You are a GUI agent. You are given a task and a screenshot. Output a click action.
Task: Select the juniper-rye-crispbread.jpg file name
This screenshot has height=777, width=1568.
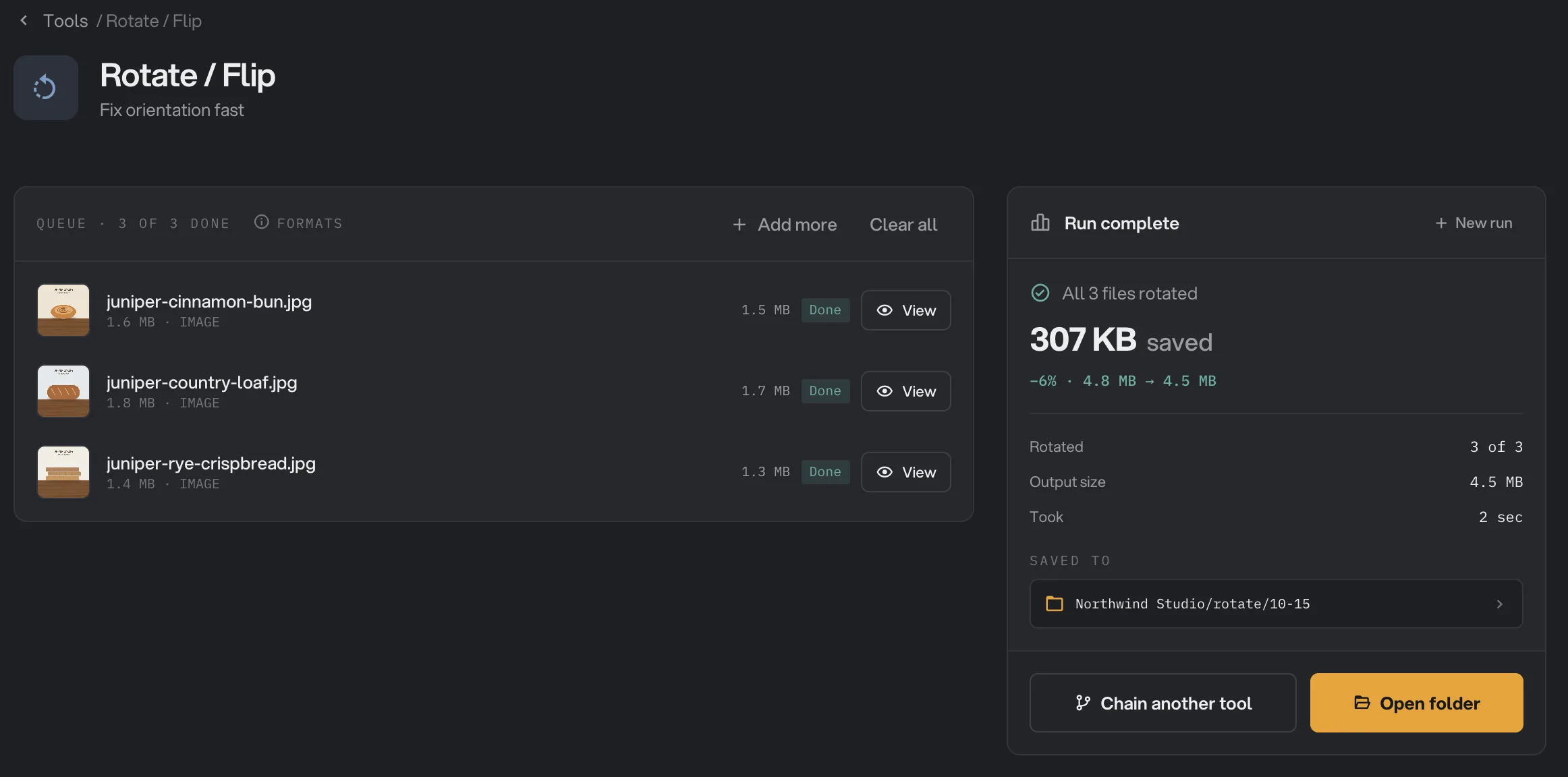coord(211,463)
